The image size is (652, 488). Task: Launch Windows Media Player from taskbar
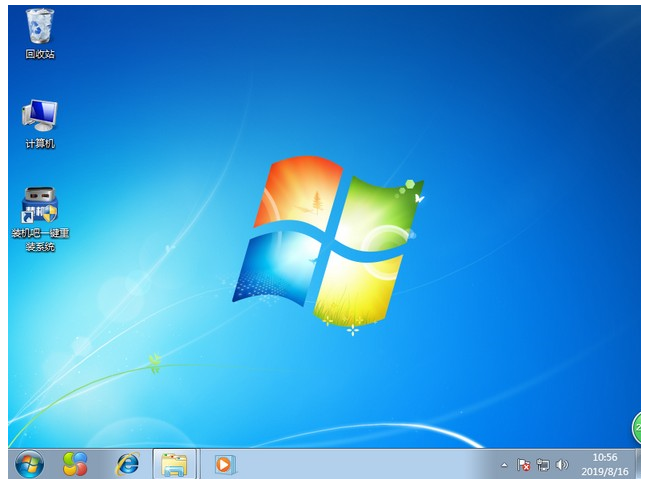223,464
